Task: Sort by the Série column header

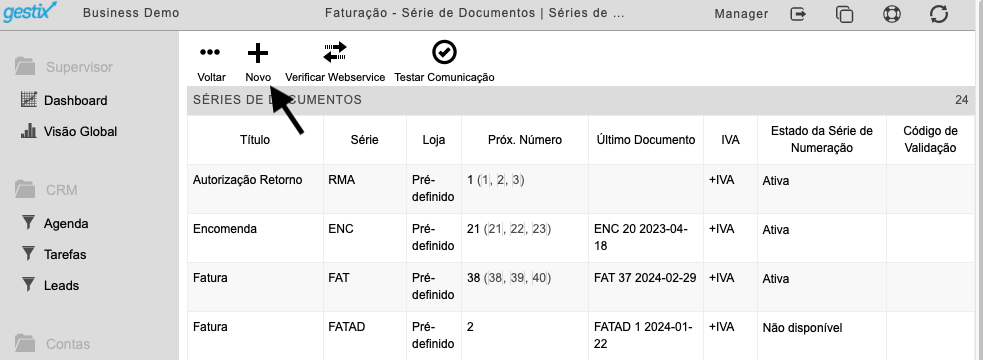Action: [x=364, y=140]
